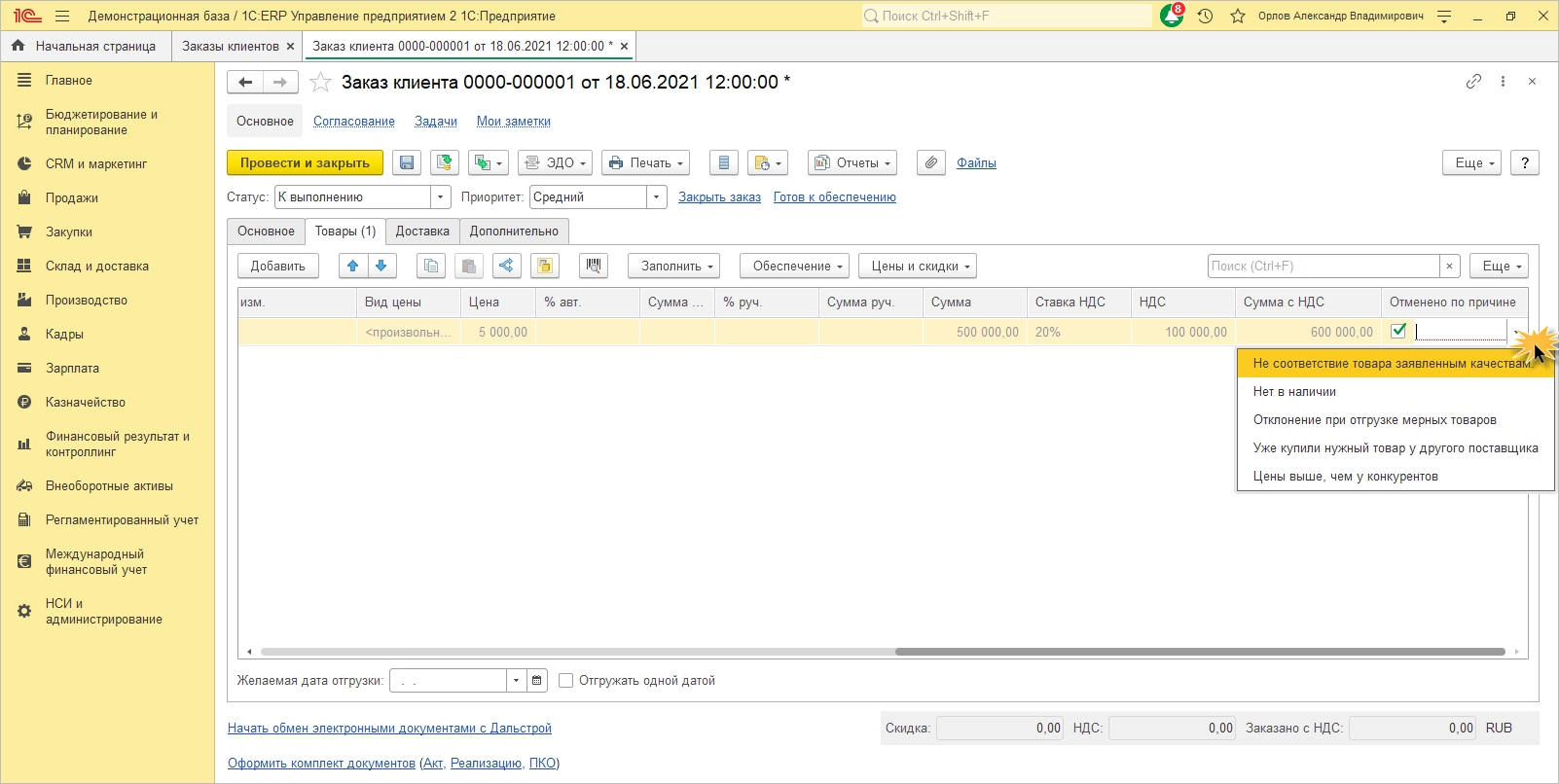Move row down arrow

(381, 266)
